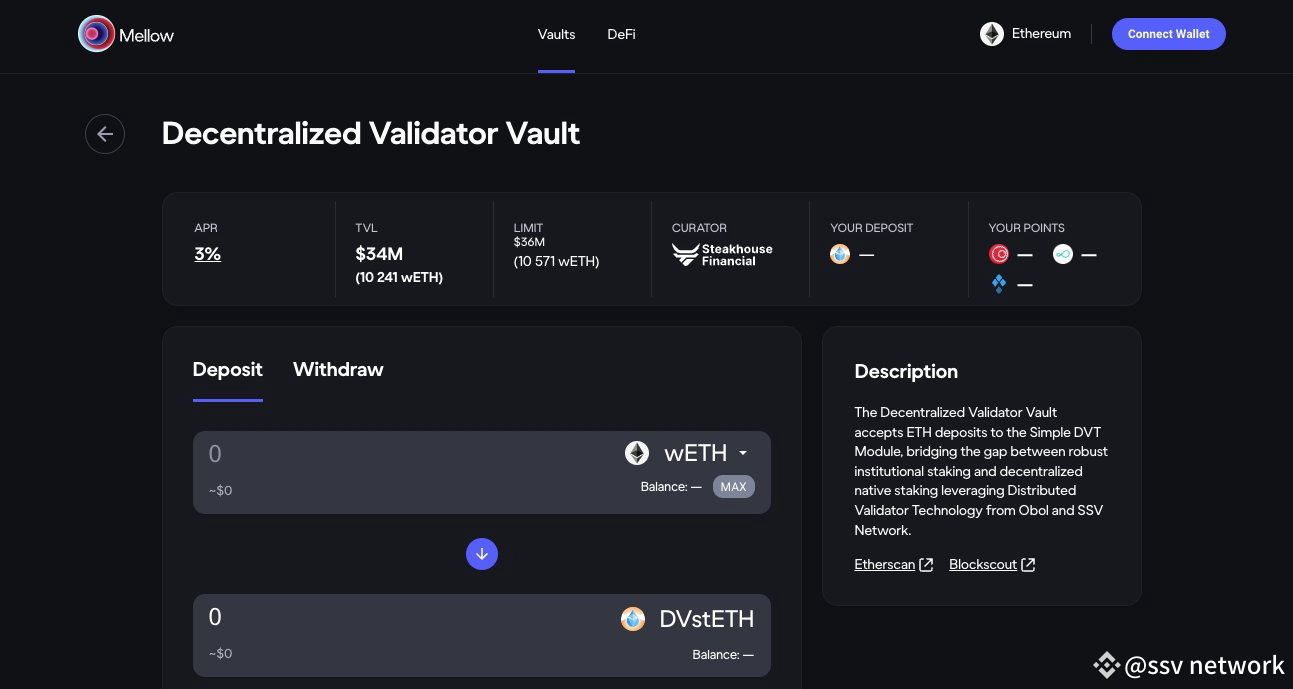This screenshot has height=689, width=1293.
Task: Click the green infinity points icon
Action: click(1062, 254)
